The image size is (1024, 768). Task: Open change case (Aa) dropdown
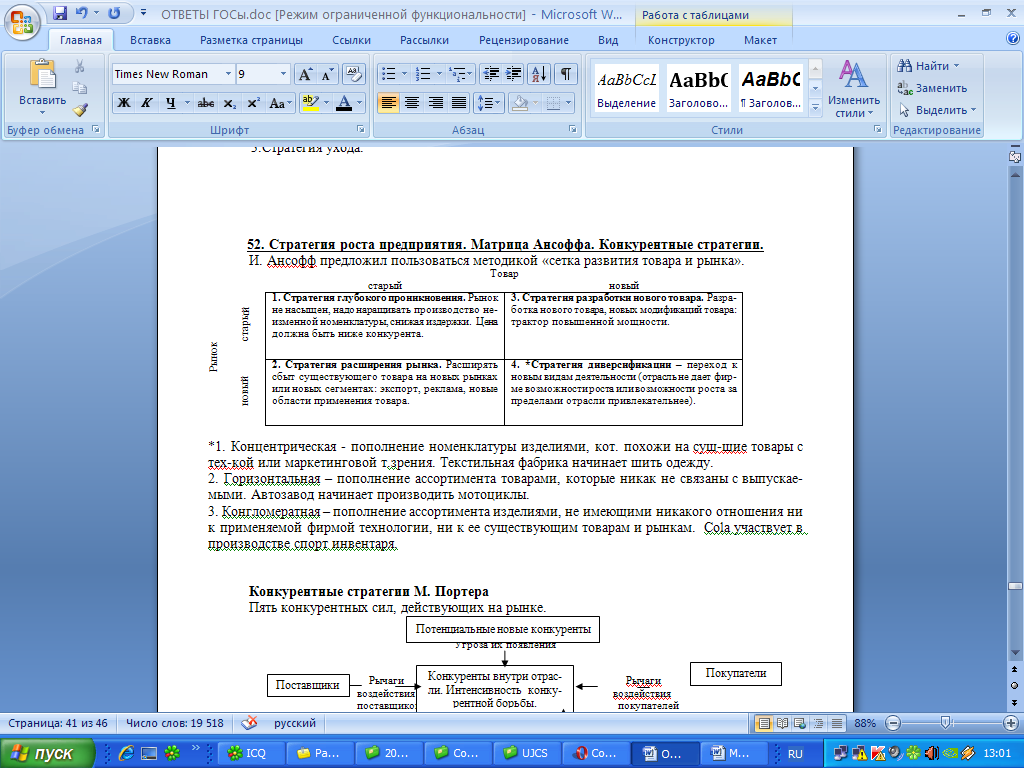click(280, 103)
